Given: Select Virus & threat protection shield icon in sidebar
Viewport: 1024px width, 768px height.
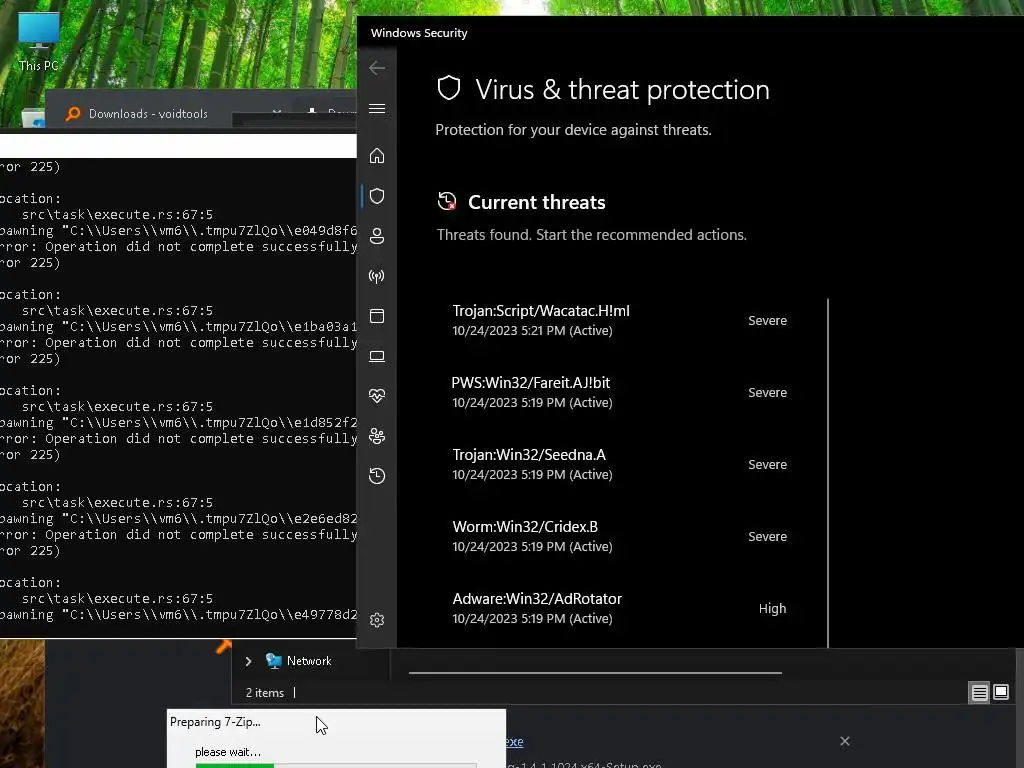Looking at the screenshot, I should click(x=377, y=196).
